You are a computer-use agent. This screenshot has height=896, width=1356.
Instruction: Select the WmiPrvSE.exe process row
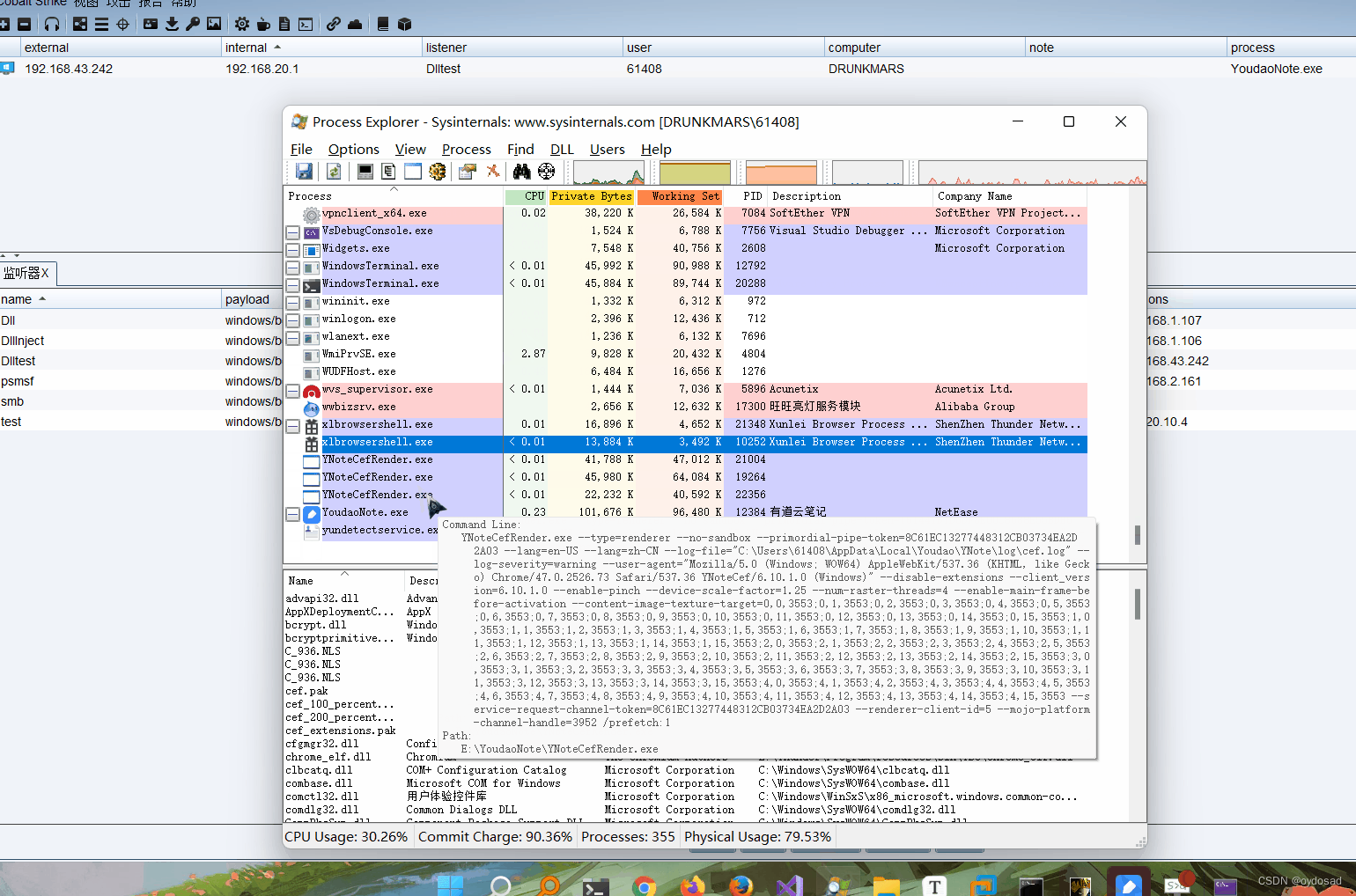pyautogui.click(x=687, y=354)
